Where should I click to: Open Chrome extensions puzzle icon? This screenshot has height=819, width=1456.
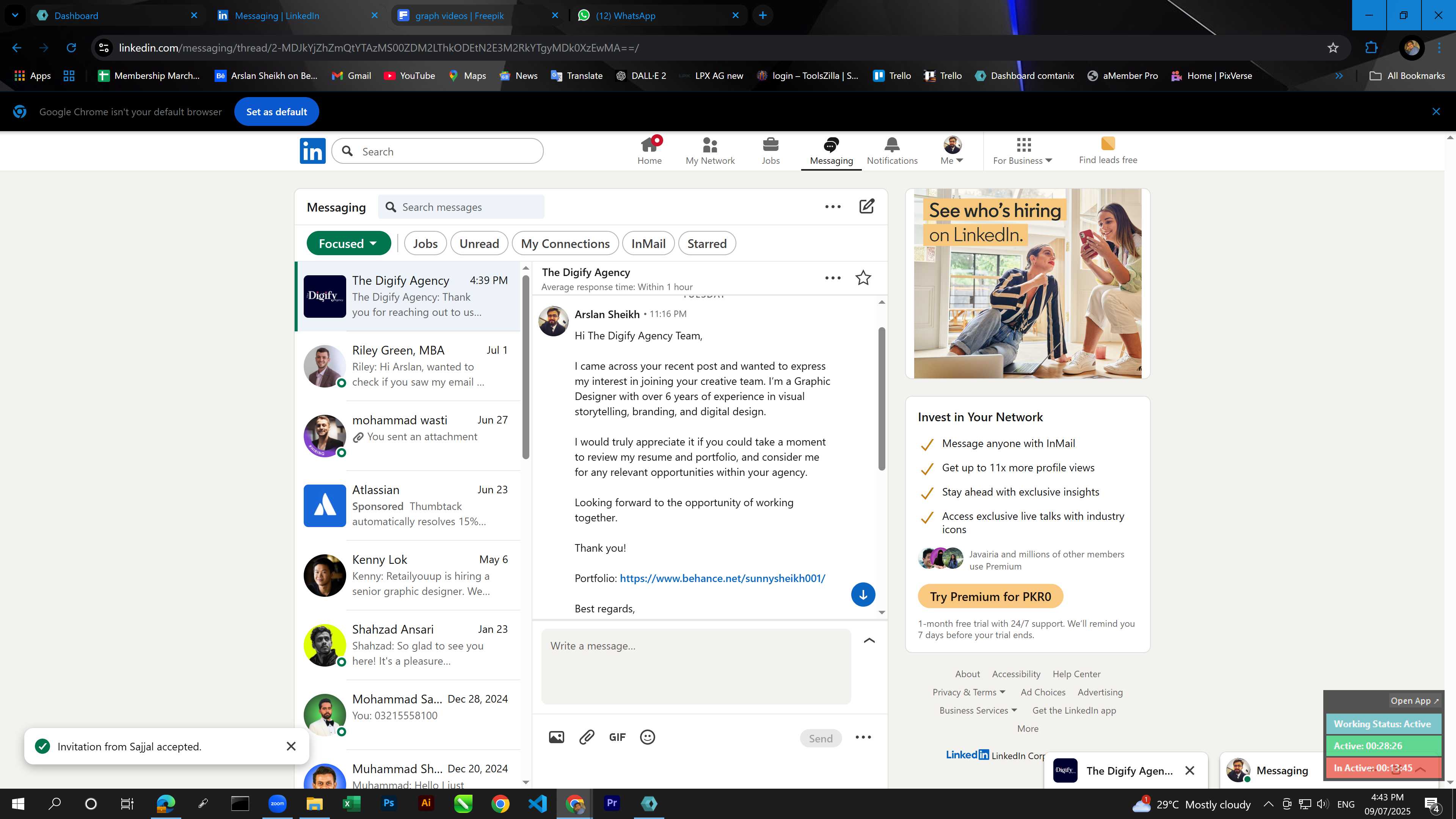coord(1372,48)
